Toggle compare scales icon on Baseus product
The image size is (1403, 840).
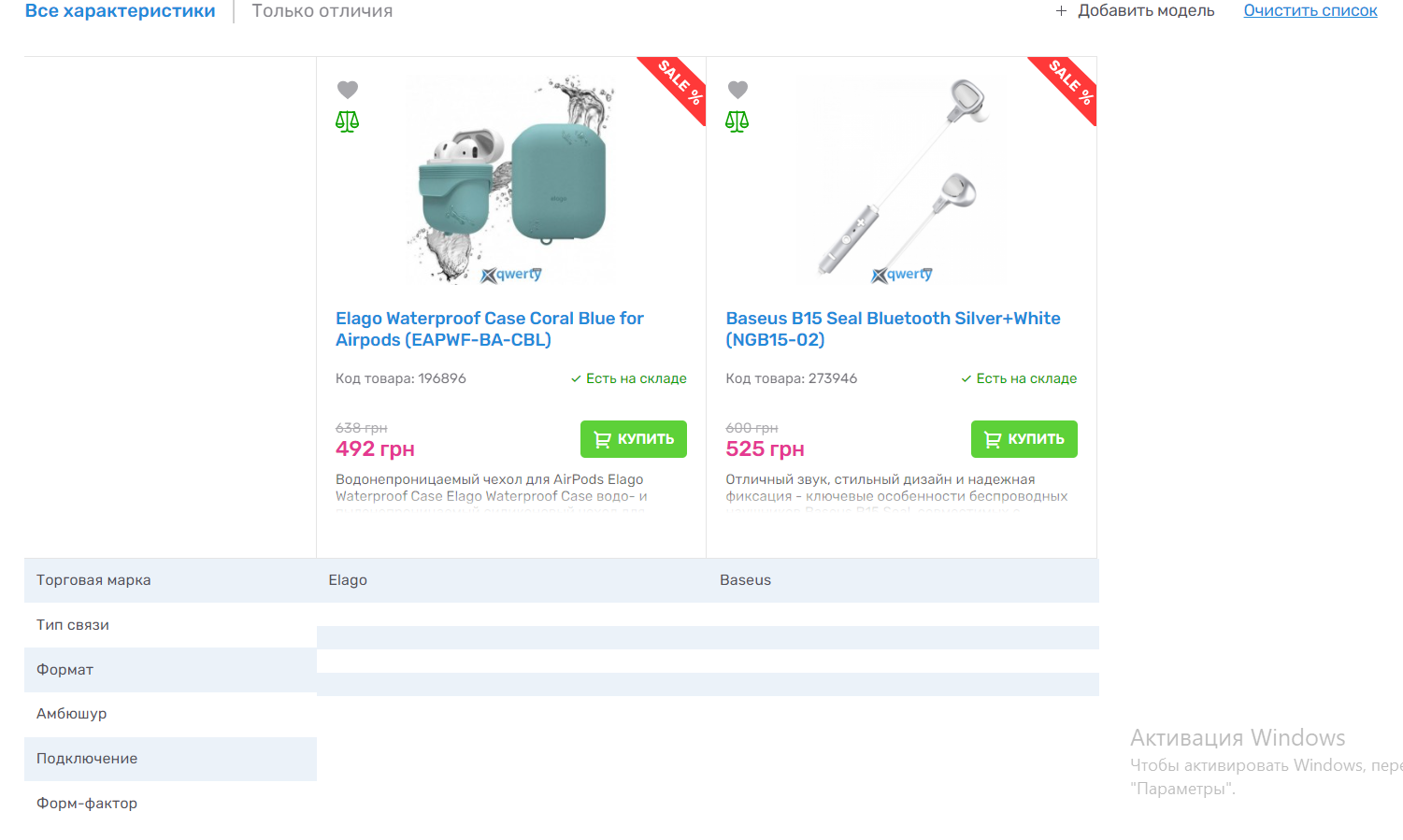(737, 121)
